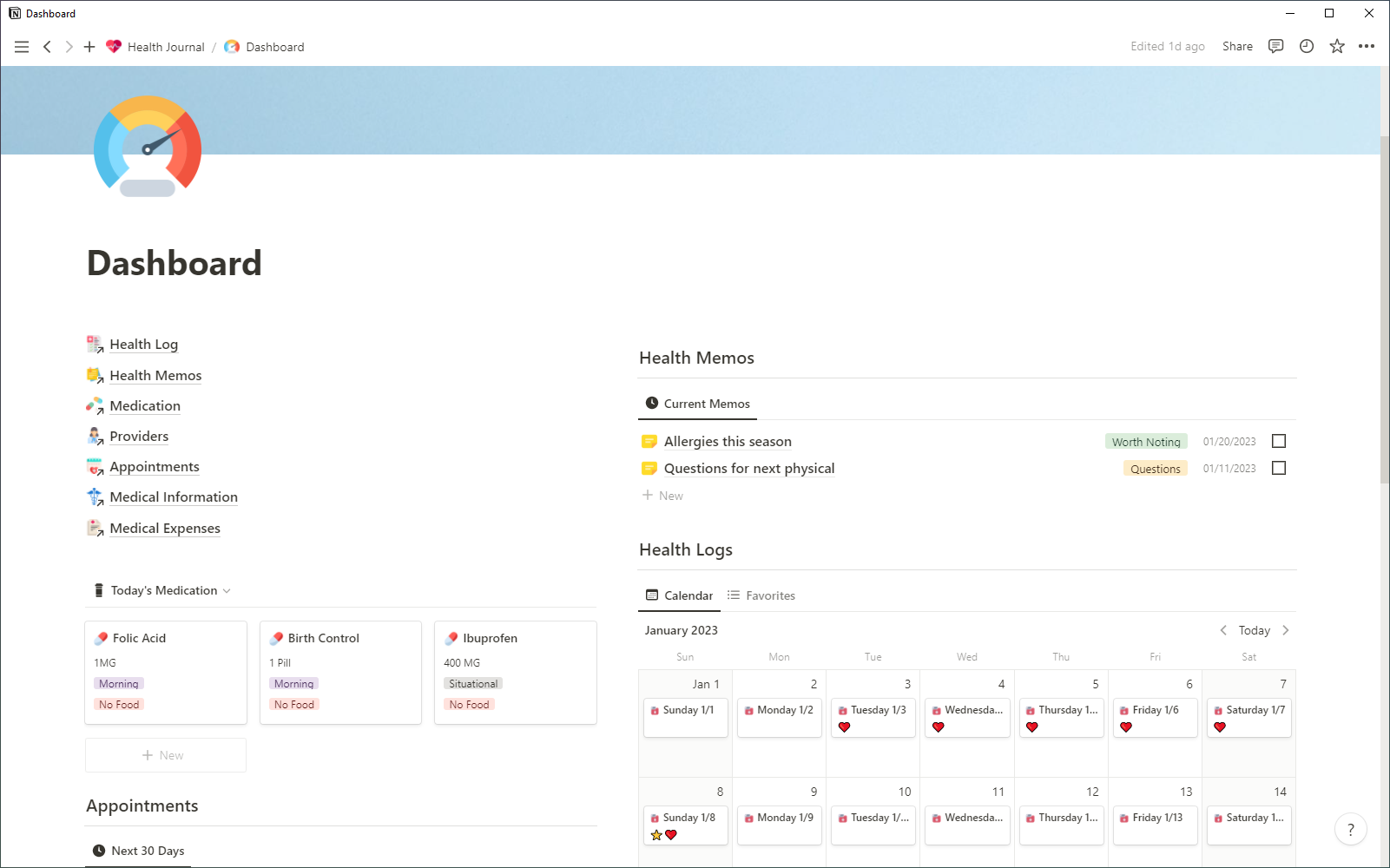Open the Ibuprofen medication card

pos(515,672)
